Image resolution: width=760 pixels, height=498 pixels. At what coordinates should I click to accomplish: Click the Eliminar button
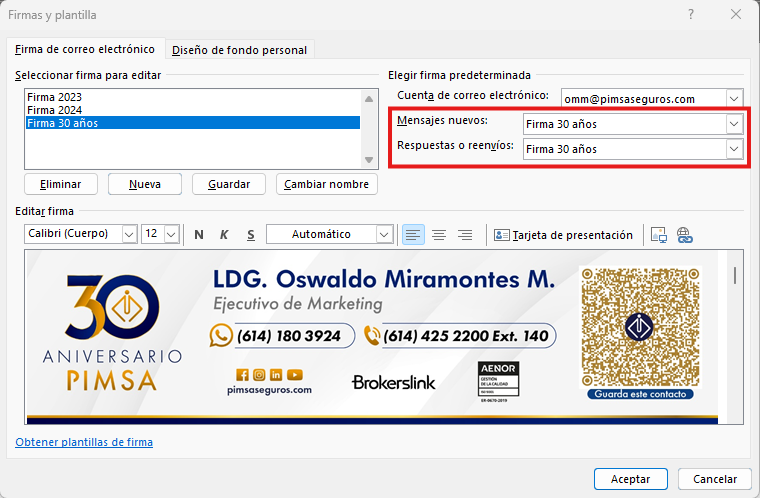(x=61, y=184)
